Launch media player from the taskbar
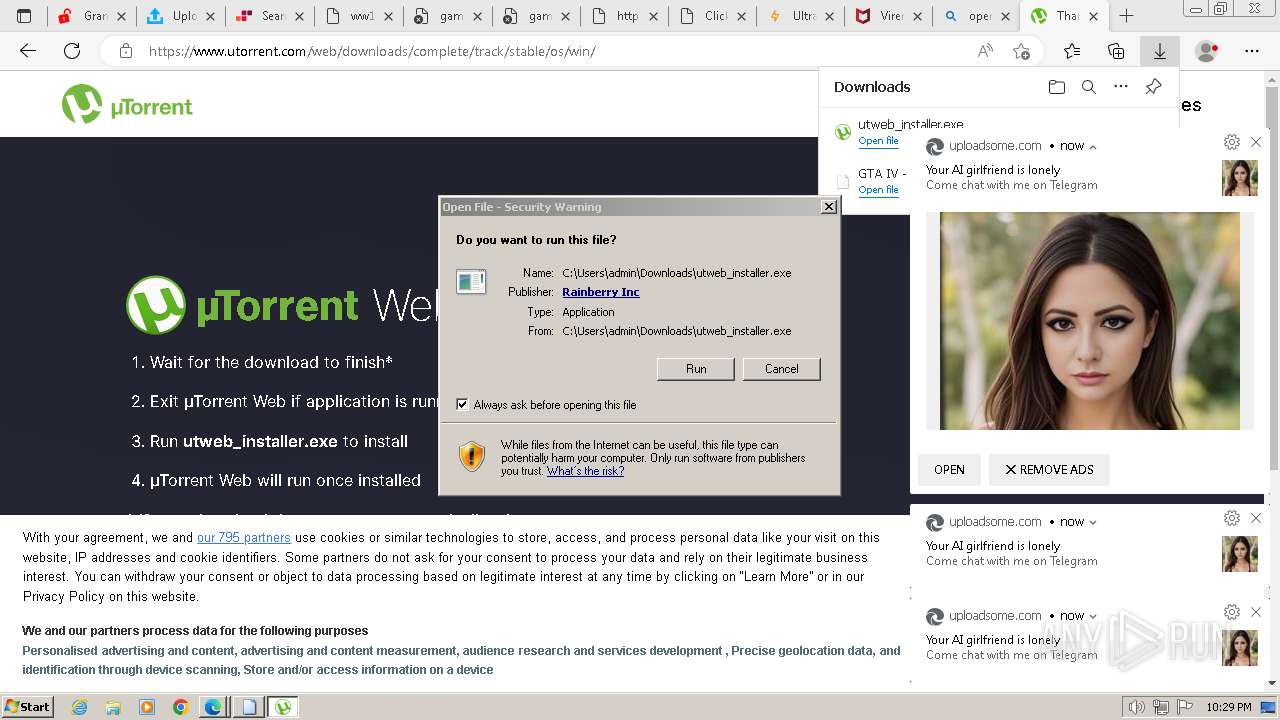Viewport: 1280px width, 720px height. [x=147, y=707]
